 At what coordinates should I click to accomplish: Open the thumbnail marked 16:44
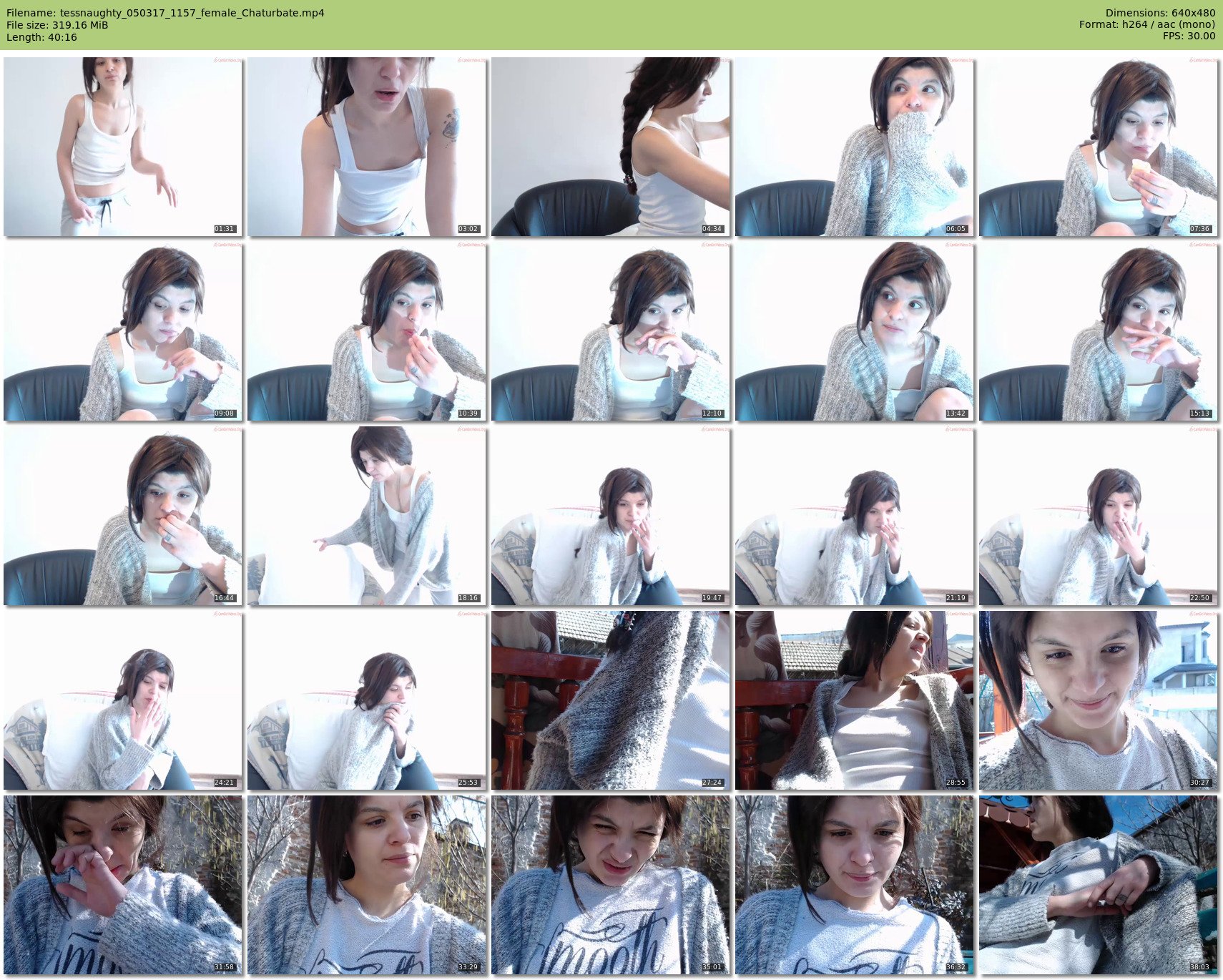[123, 516]
